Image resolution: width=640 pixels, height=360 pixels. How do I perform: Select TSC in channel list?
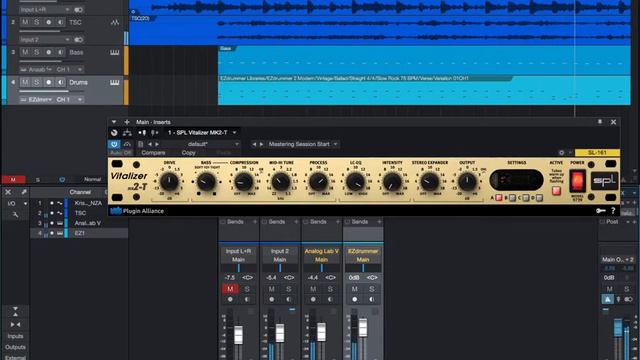tap(80, 213)
